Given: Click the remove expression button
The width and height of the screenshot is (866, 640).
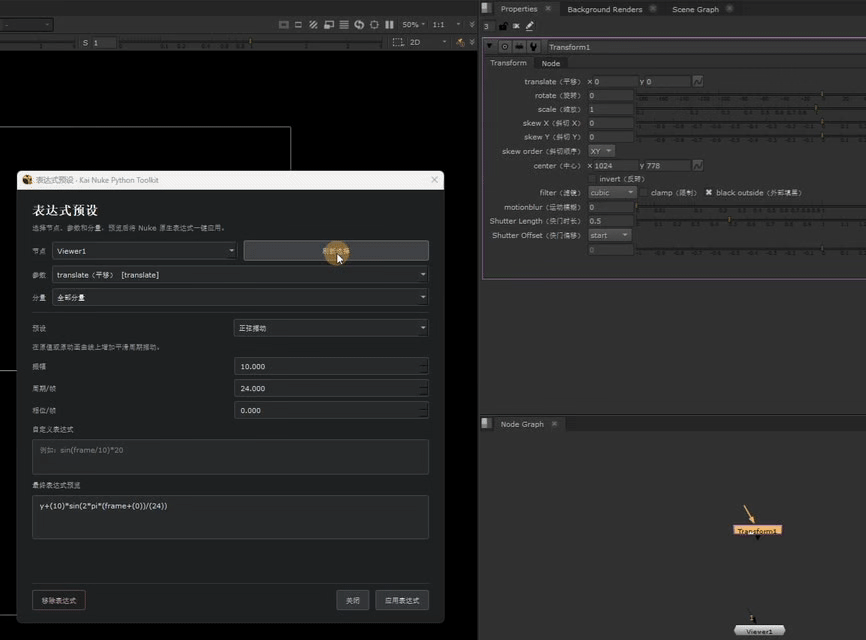Looking at the screenshot, I should 59,600.
